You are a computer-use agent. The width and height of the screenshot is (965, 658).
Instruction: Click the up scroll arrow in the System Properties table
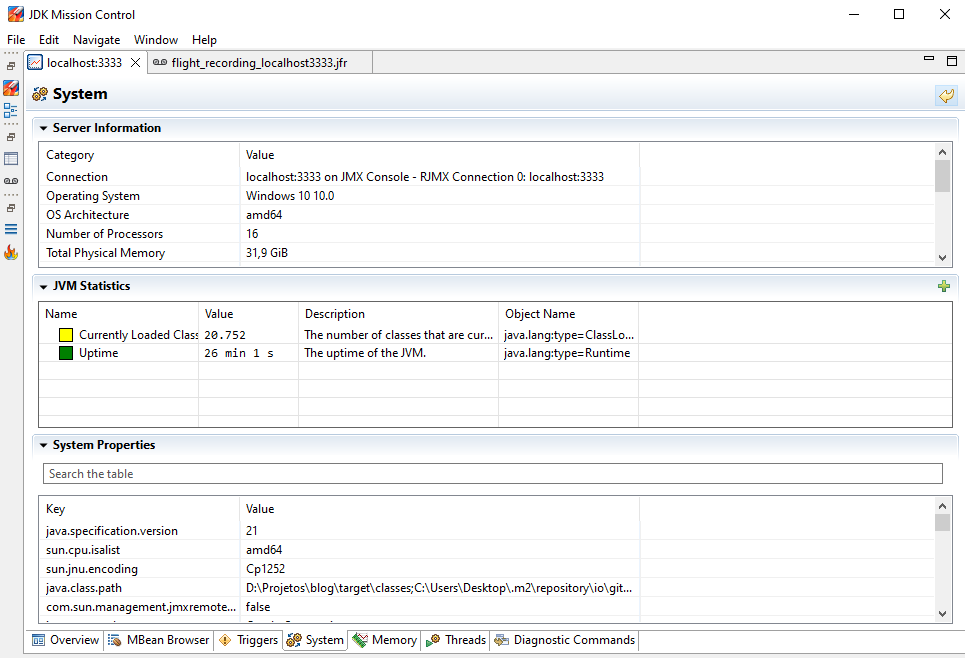click(x=942, y=506)
